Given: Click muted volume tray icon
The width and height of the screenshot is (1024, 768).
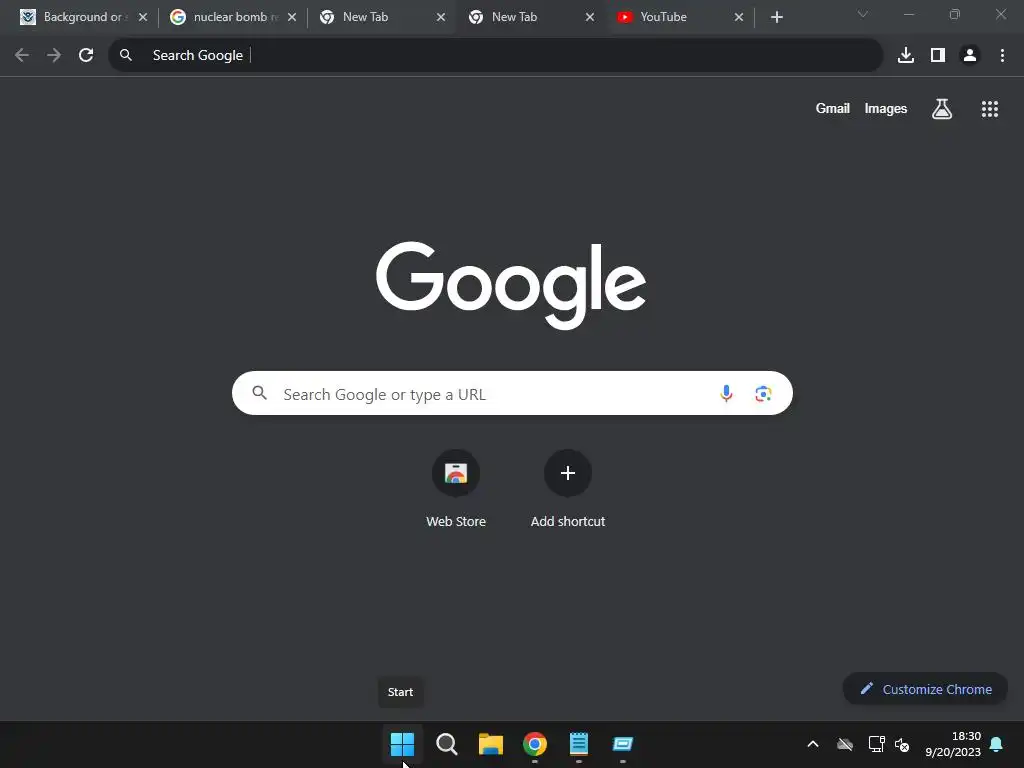Looking at the screenshot, I should click(x=903, y=744).
